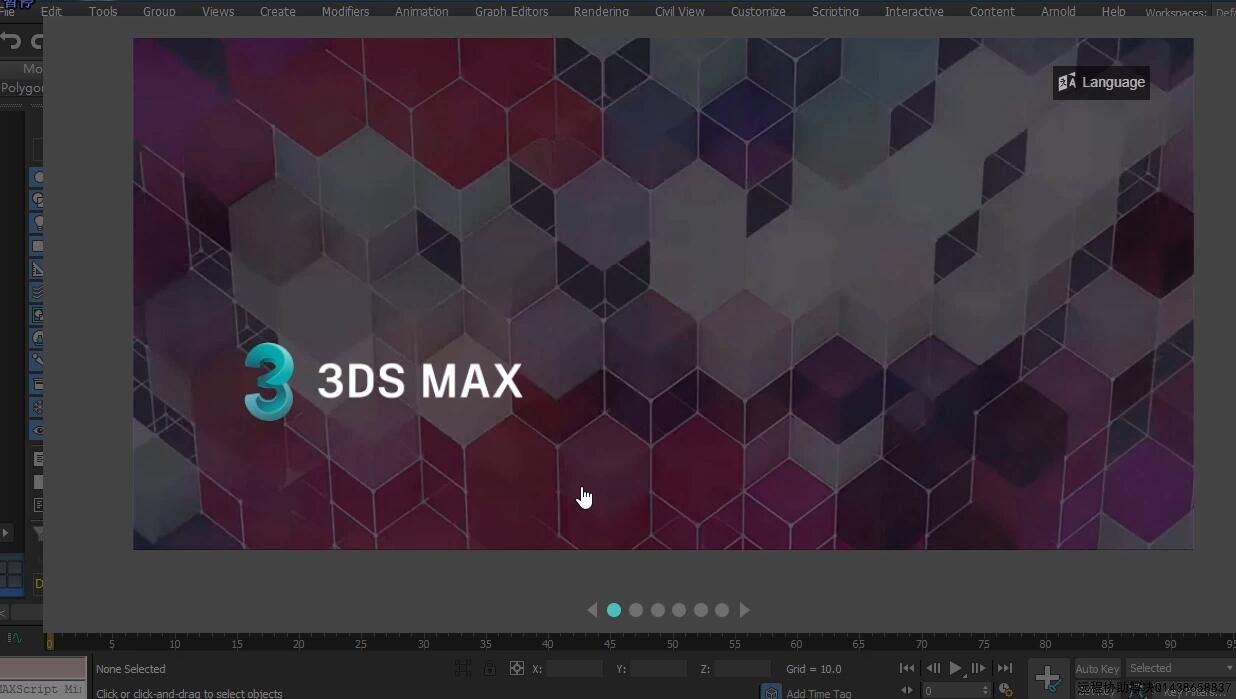Click the Grid = 10.0 readout
The width and height of the screenshot is (1236, 699).
814,669
